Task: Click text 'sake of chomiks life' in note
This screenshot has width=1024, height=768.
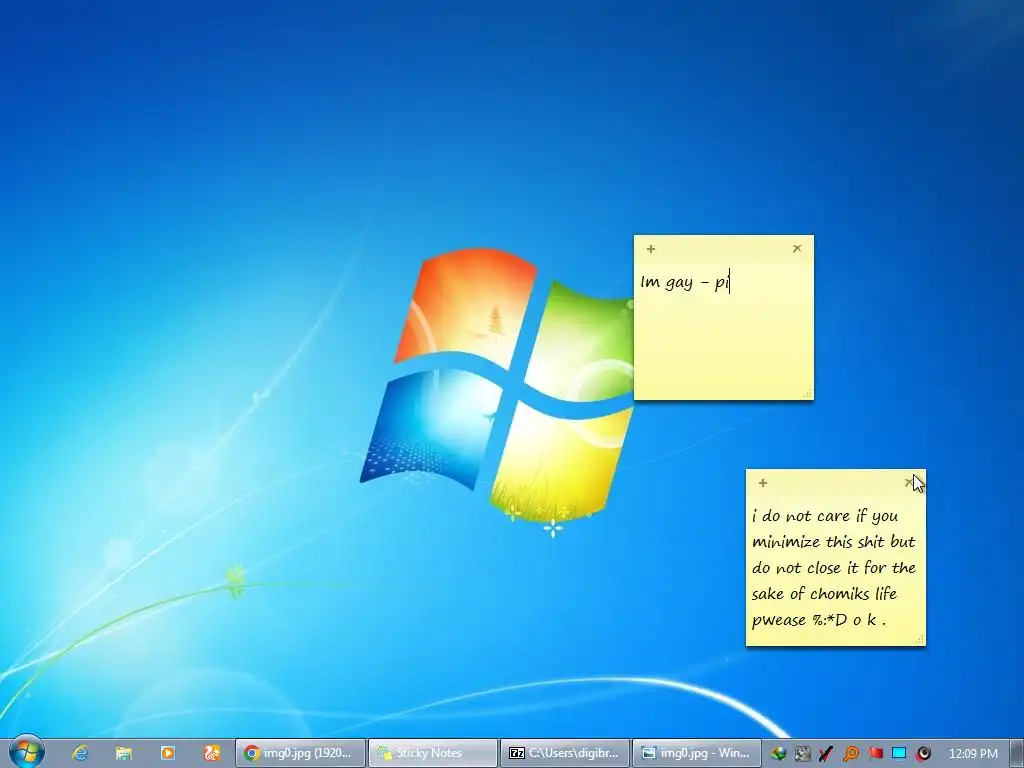Action: point(824,594)
